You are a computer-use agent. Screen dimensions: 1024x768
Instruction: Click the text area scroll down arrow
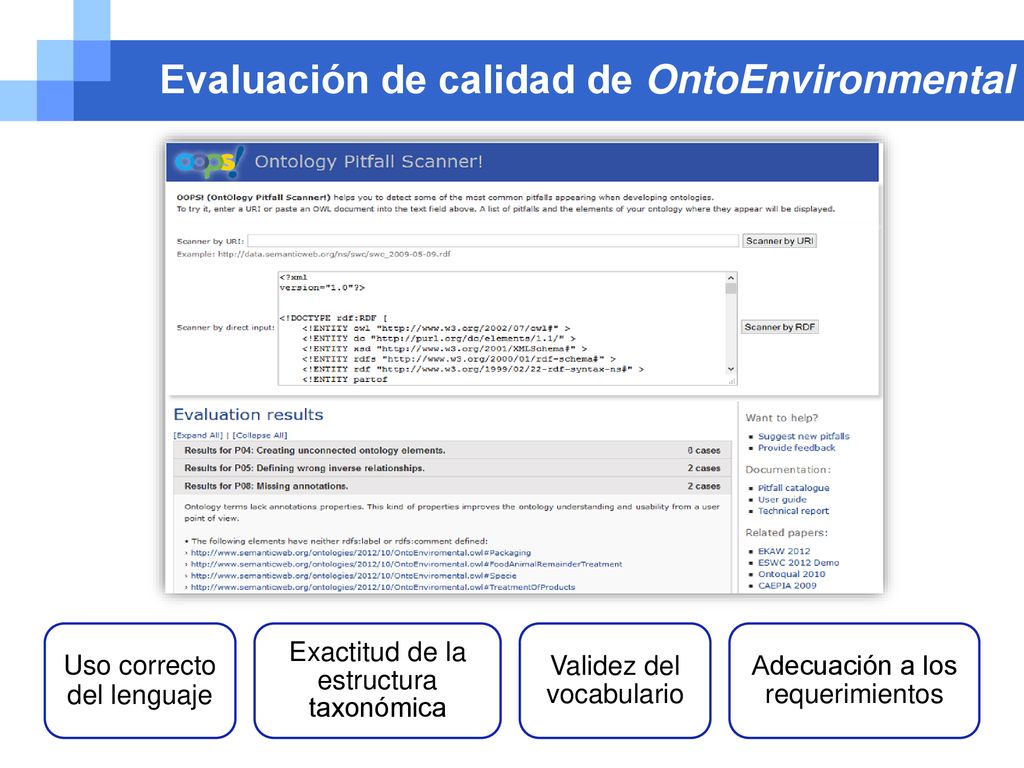click(x=731, y=369)
